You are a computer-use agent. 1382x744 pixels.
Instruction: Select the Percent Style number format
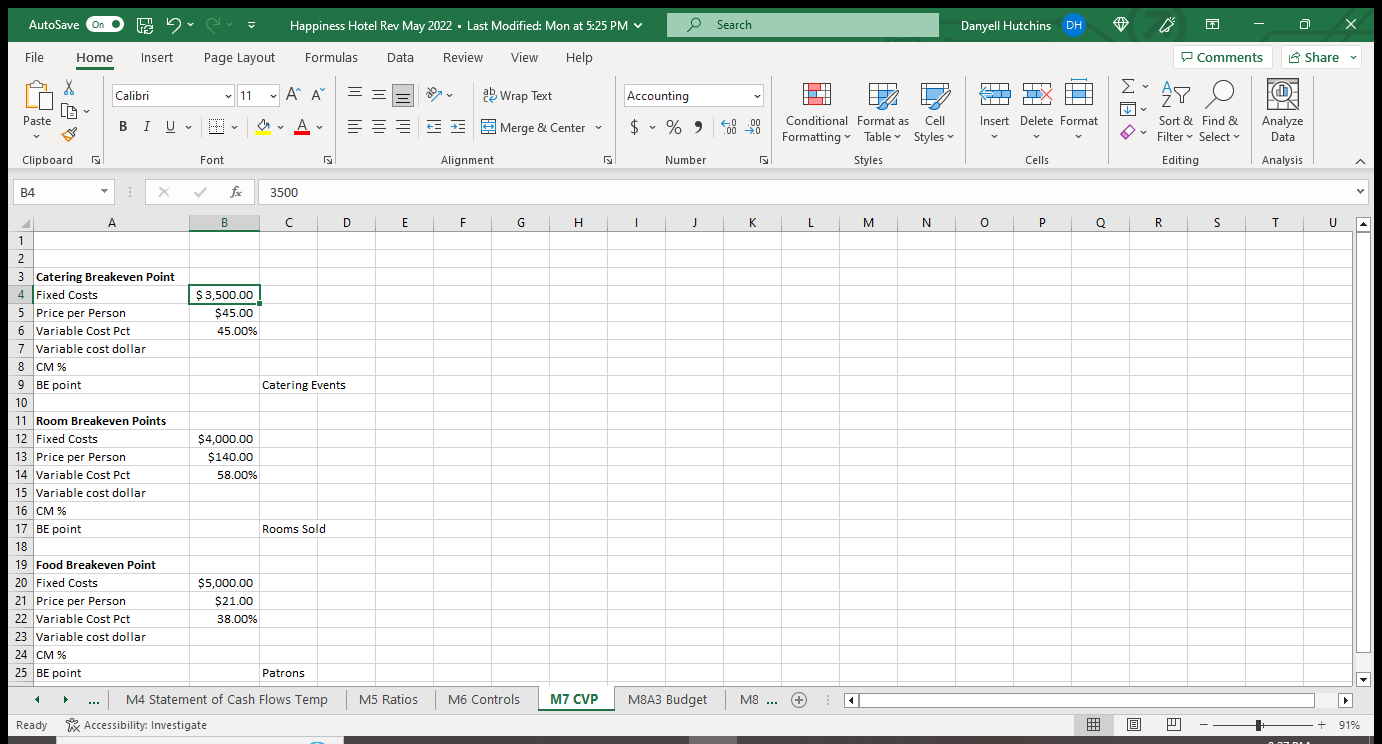point(674,127)
